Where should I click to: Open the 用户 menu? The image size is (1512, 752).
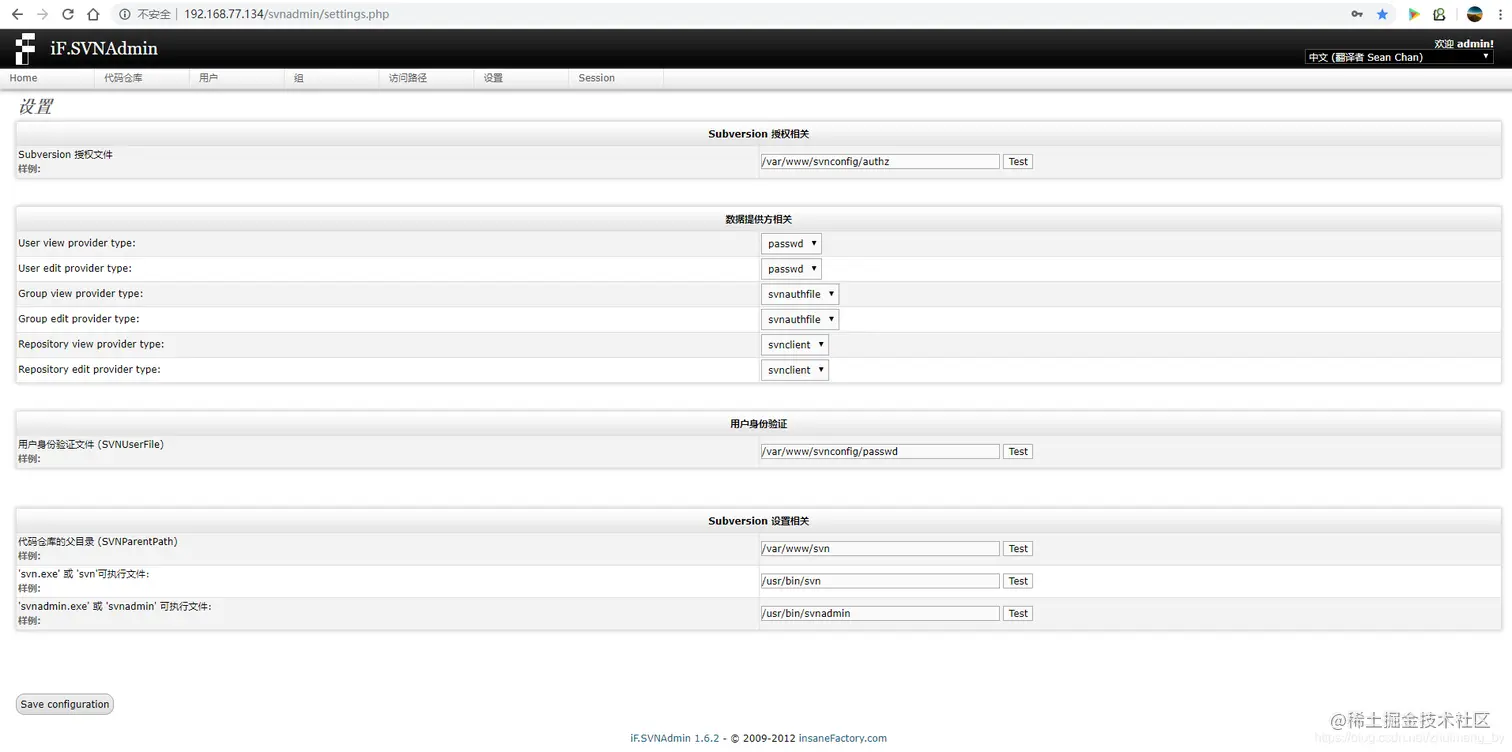coord(237,78)
